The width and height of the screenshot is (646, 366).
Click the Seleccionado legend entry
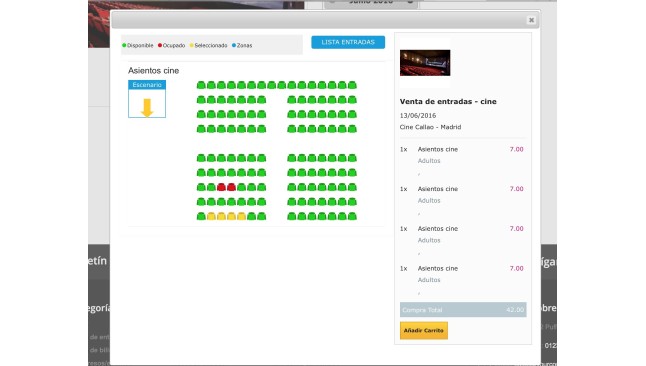point(208,45)
